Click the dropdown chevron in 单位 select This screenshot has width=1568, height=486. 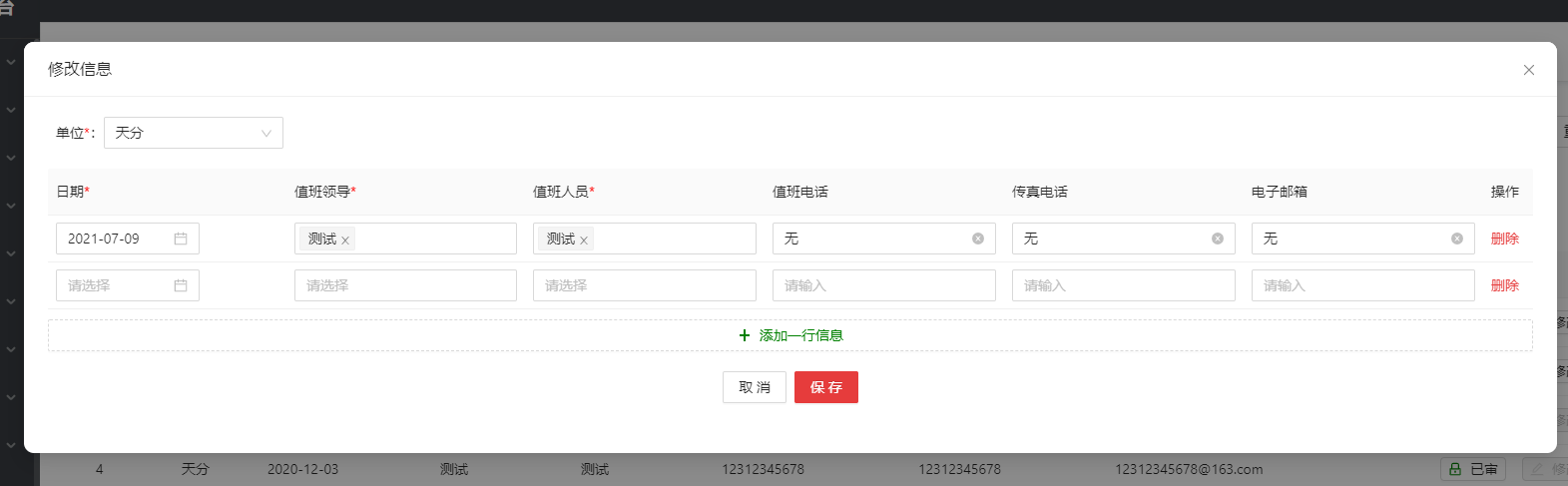point(266,134)
